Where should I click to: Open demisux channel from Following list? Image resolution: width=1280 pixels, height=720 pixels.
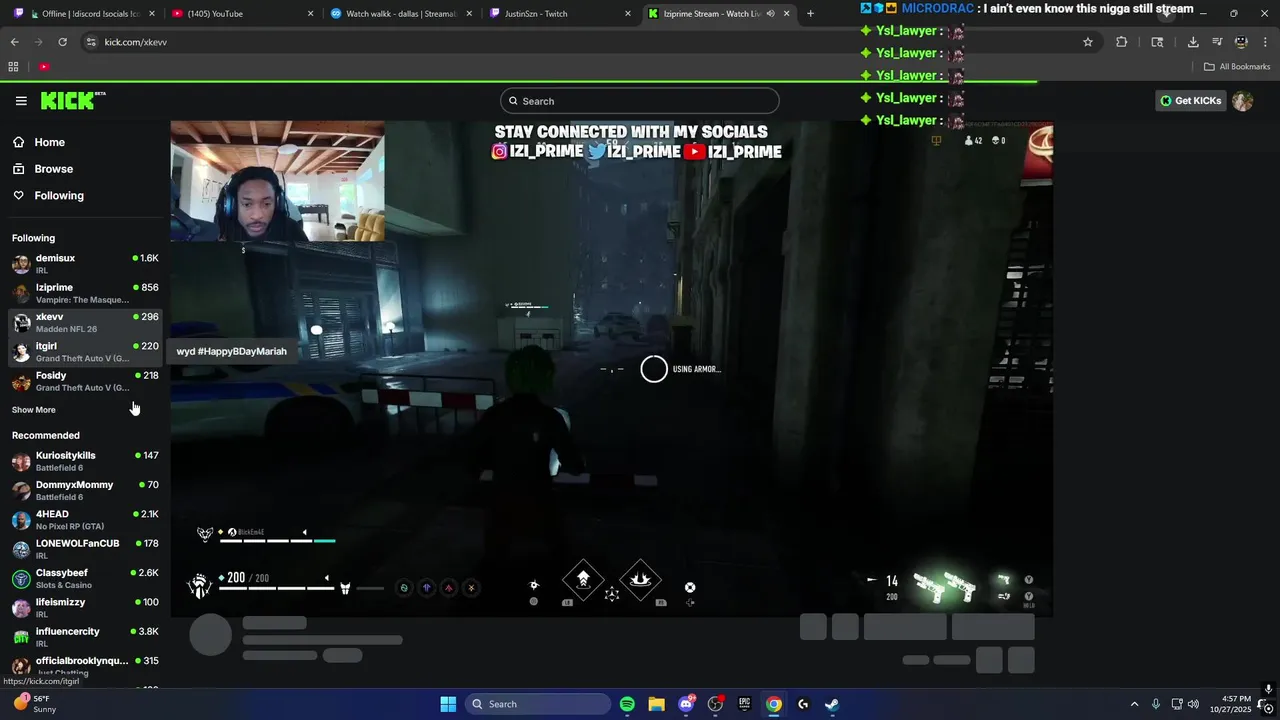click(x=85, y=264)
